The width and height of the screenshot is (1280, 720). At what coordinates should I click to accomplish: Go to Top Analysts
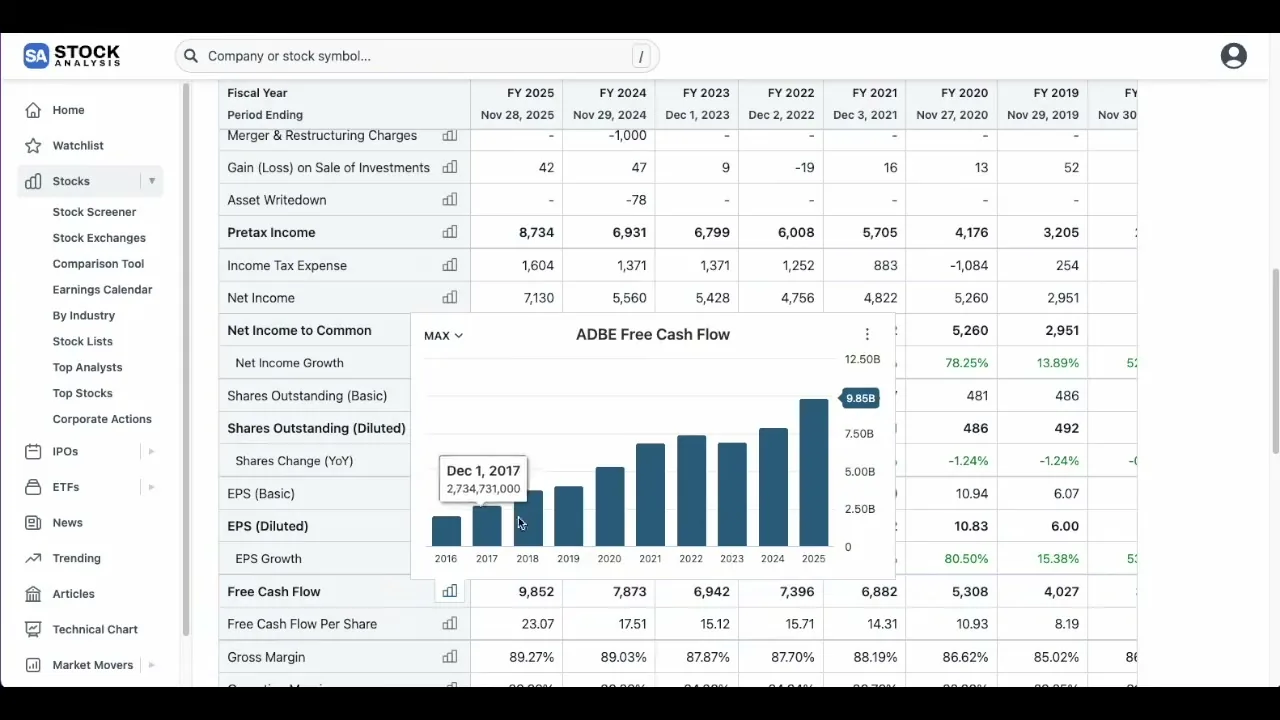pyautogui.click(x=87, y=368)
